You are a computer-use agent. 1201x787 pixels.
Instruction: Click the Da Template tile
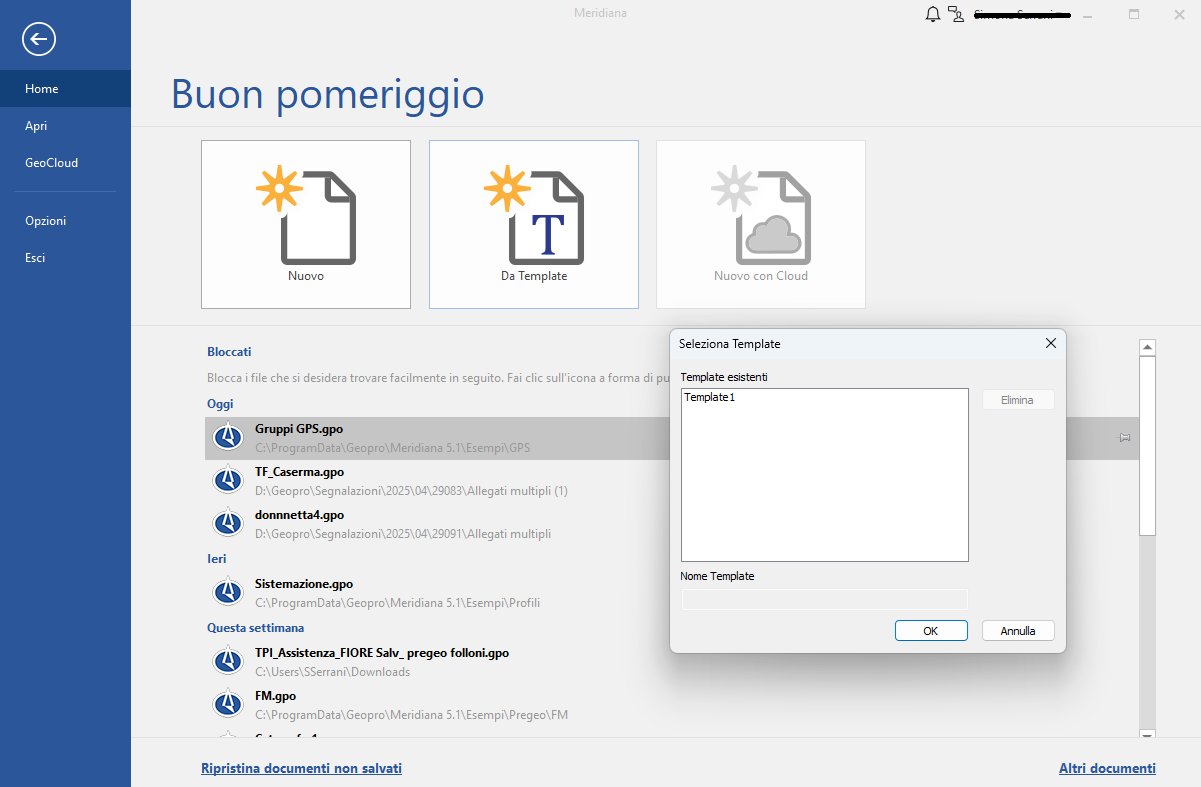coord(534,224)
